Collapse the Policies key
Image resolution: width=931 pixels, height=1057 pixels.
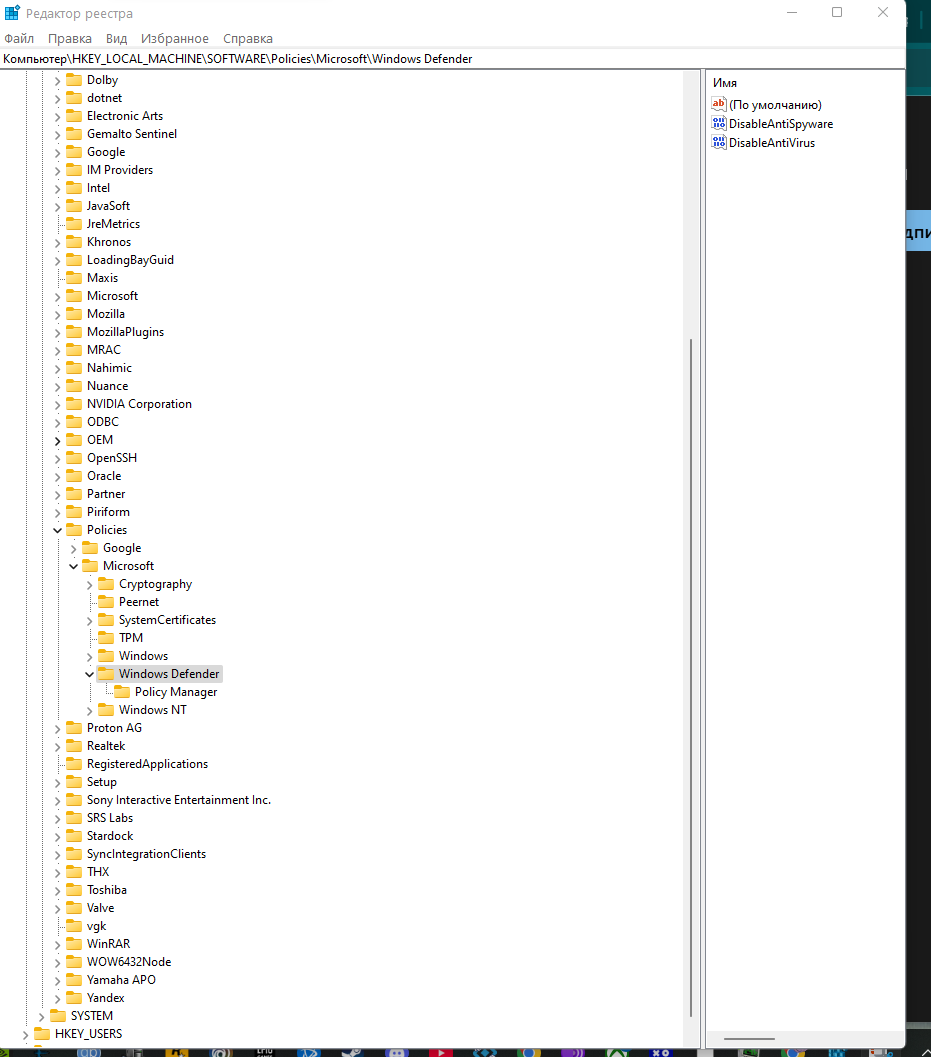coord(57,530)
